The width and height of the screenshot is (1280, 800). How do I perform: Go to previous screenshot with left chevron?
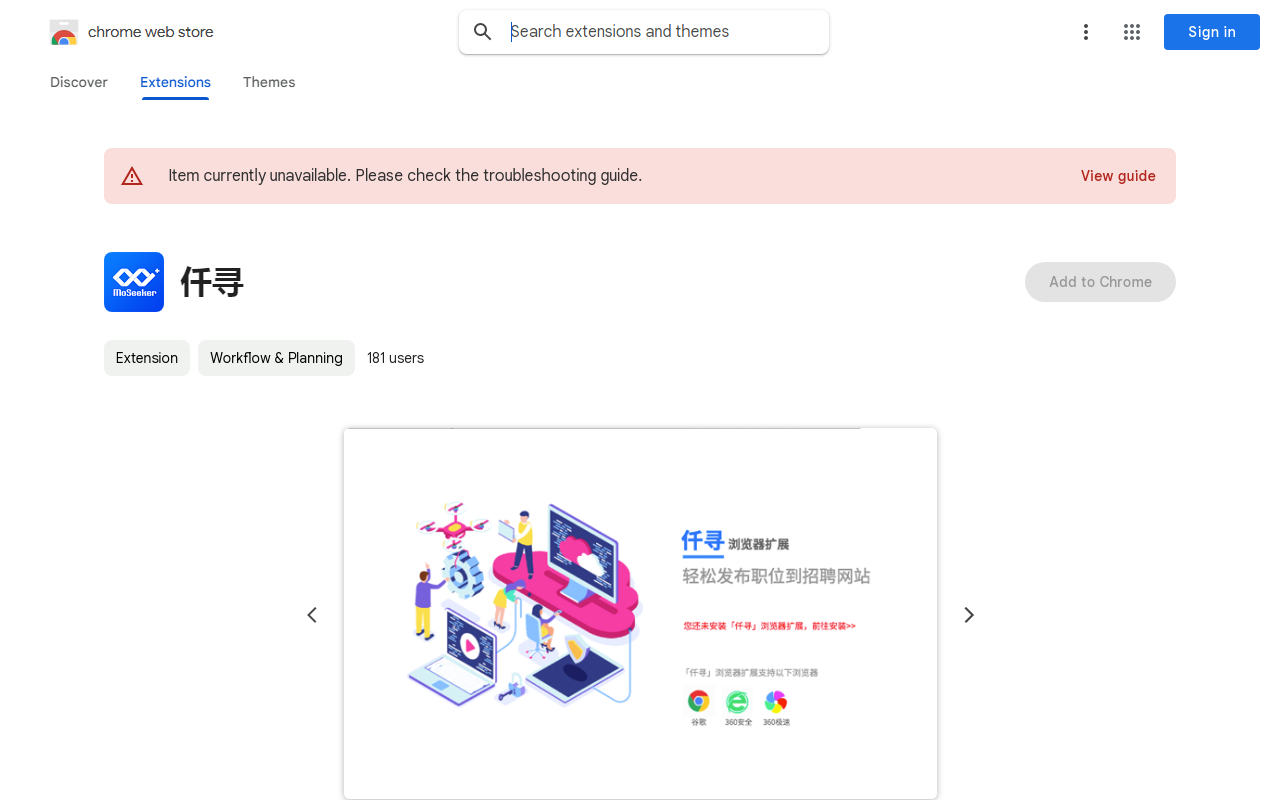click(312, 615)
